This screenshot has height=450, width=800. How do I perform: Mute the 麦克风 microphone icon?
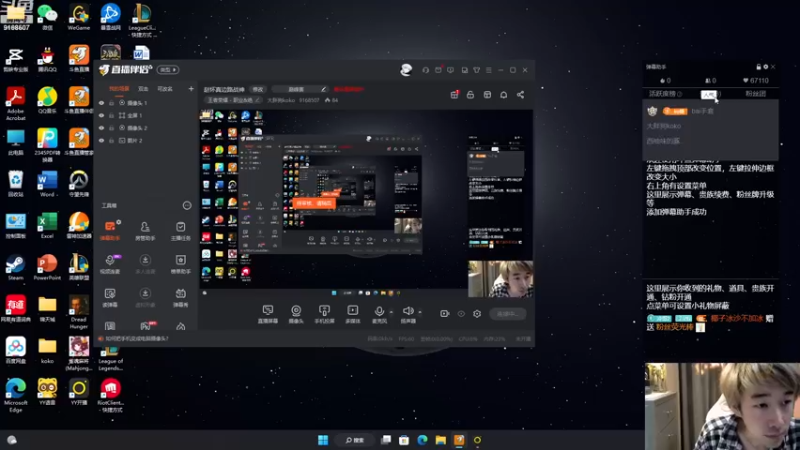[x=379, y=311]
